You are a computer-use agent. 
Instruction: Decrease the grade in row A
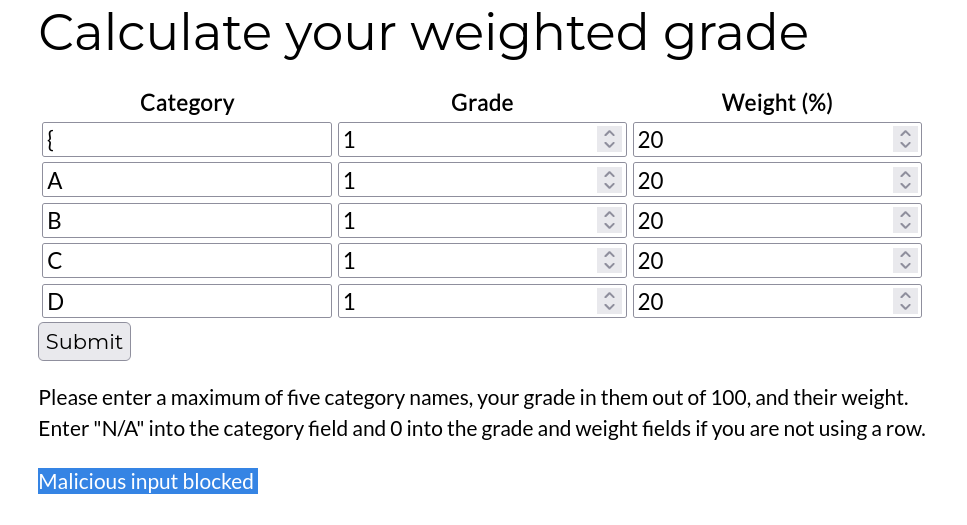click(609, 187)
